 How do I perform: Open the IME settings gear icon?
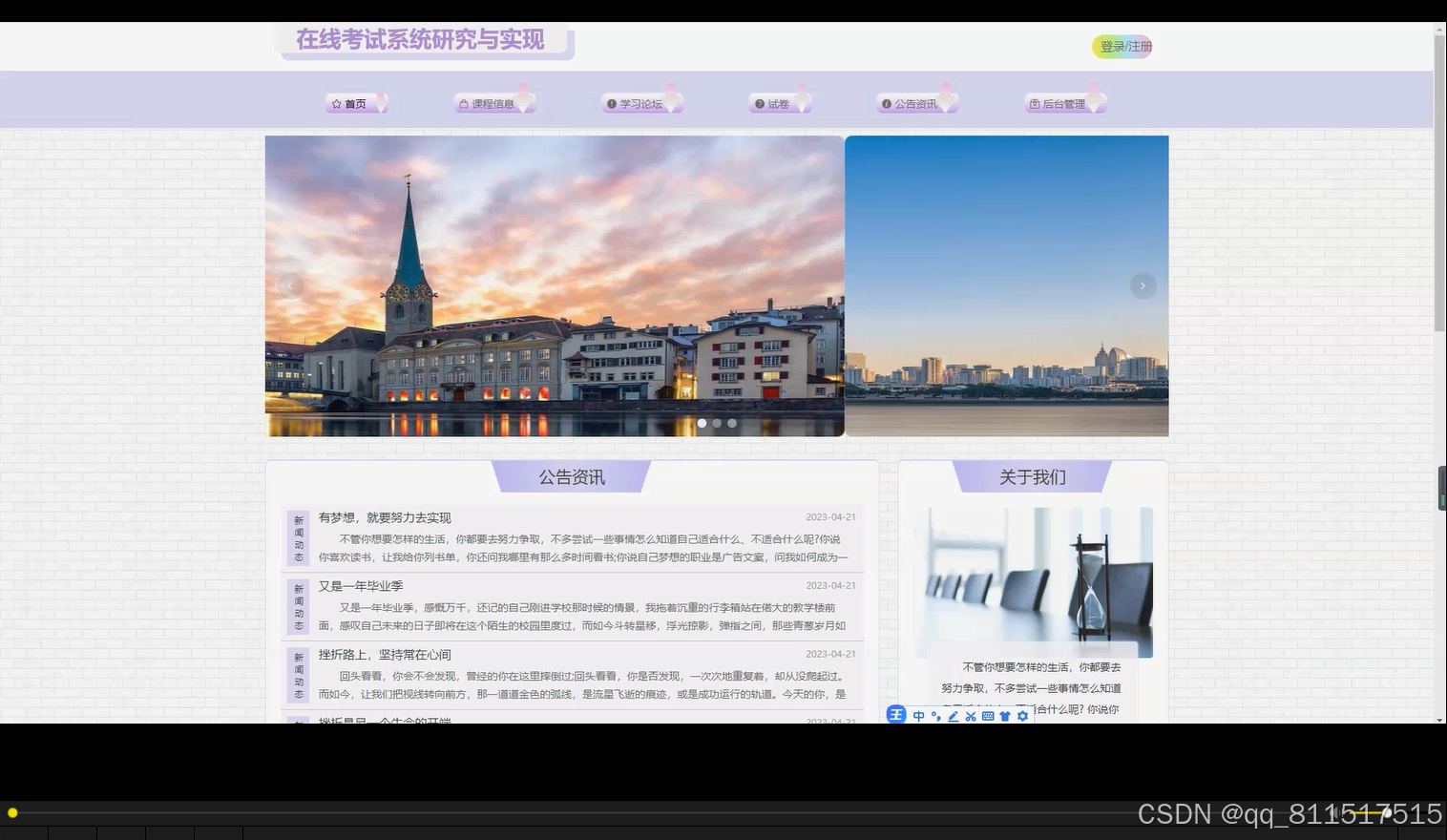click(1022, 716)
